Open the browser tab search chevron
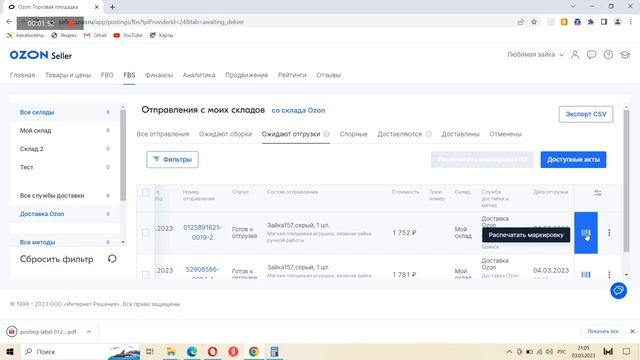 click(x=573, y=7)
